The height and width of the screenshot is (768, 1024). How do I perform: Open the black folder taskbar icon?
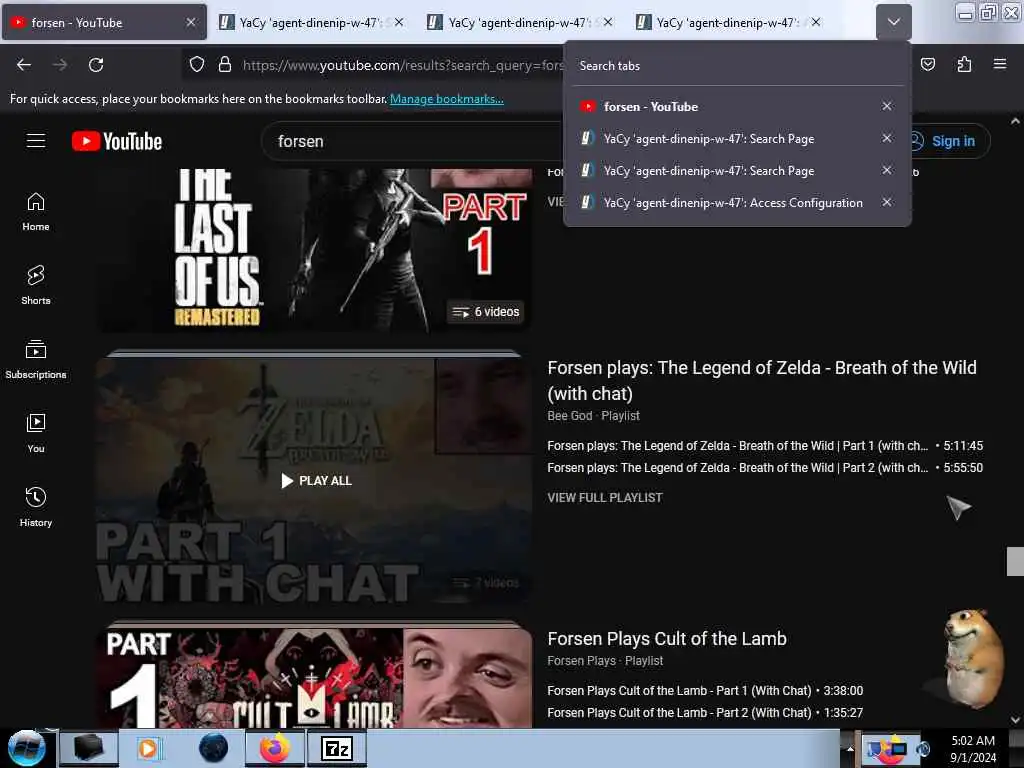[89, 748]
